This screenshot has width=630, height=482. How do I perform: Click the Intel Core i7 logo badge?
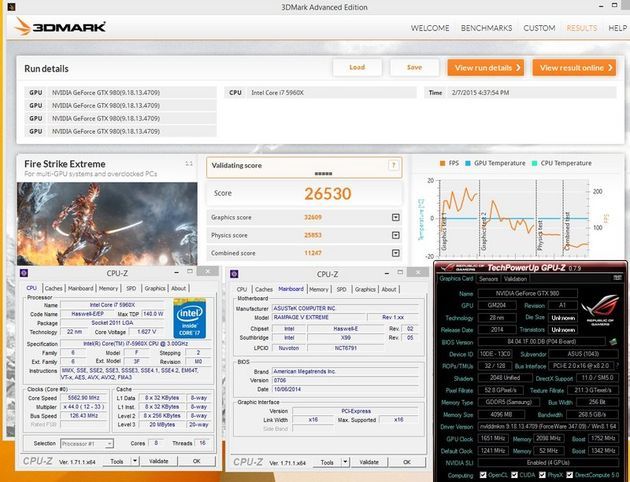(x=190, y=318)
